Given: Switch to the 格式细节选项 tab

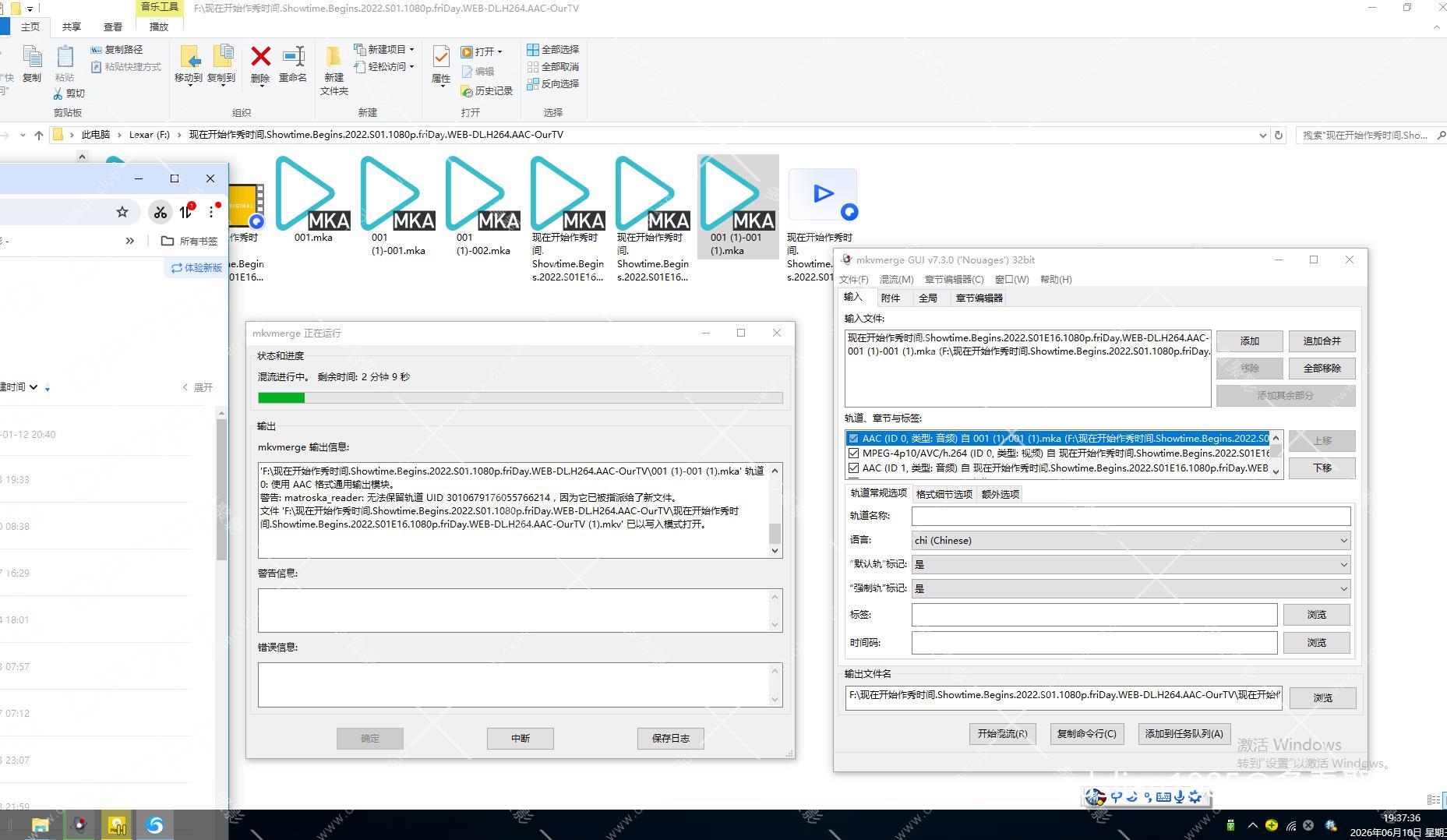Looking at the screenshot, I should 944,494.
